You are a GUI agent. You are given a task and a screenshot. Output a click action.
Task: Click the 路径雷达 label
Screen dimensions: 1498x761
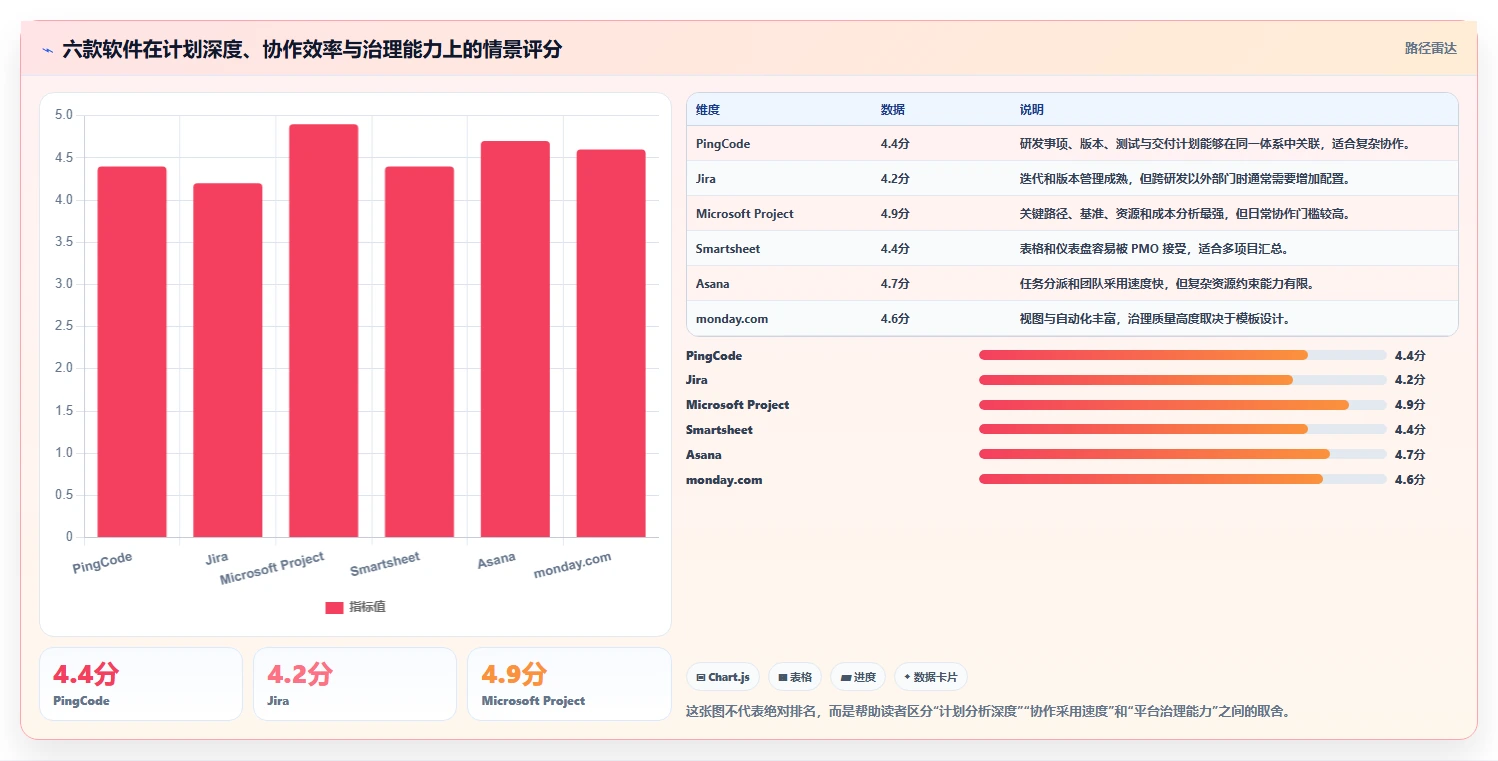click(1430, 48)
